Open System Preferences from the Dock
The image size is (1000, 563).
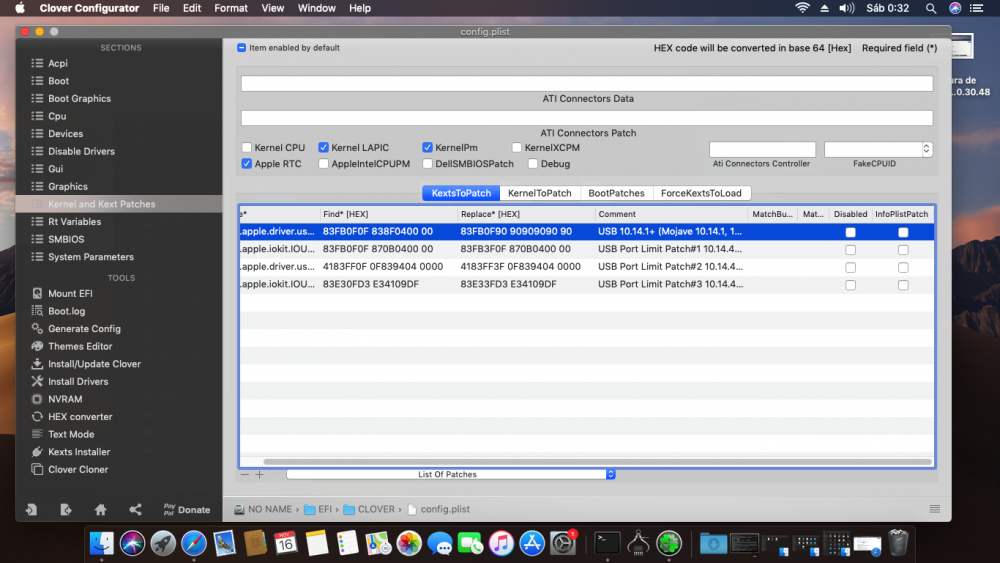(x=562, y=543)
